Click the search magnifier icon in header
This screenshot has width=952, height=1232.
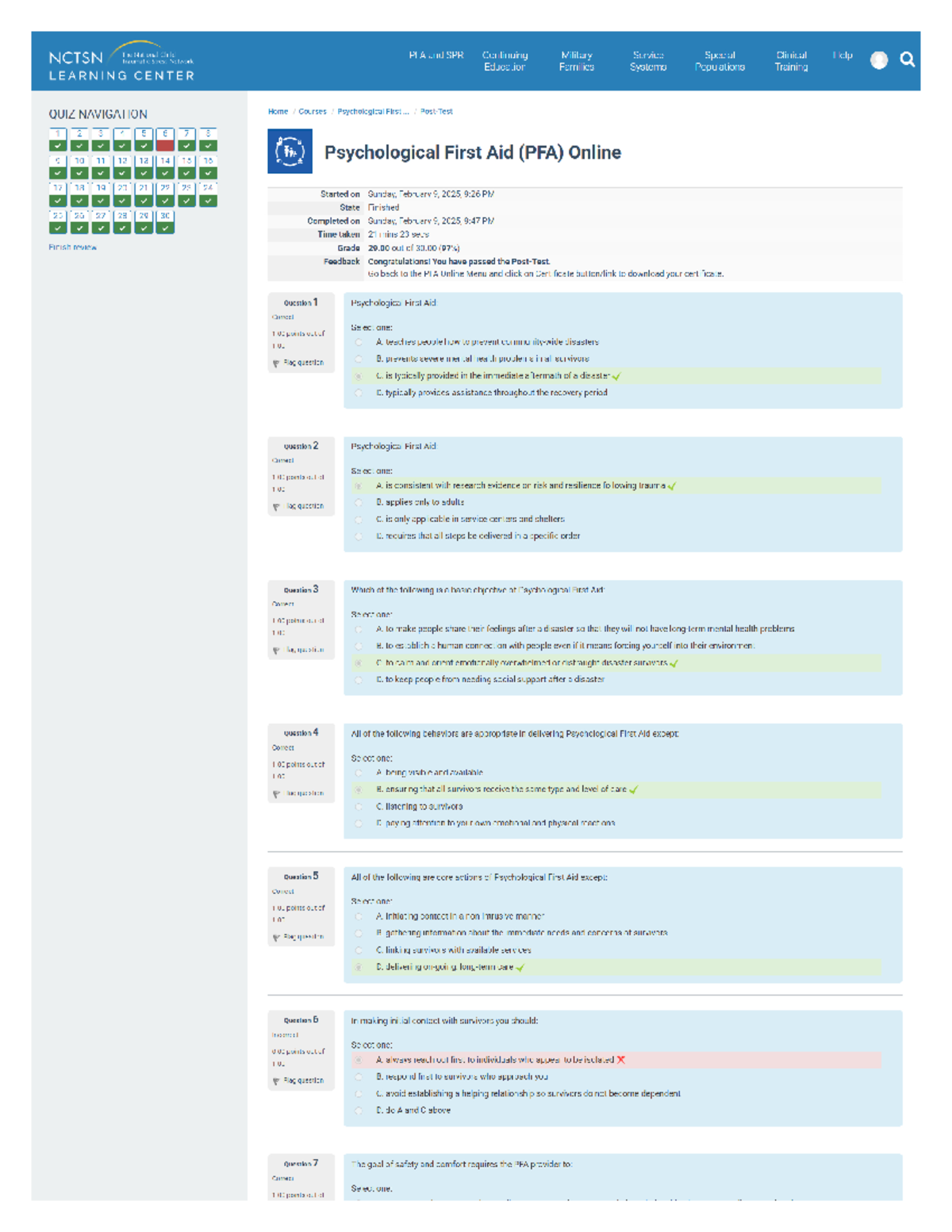coord(907,59)
